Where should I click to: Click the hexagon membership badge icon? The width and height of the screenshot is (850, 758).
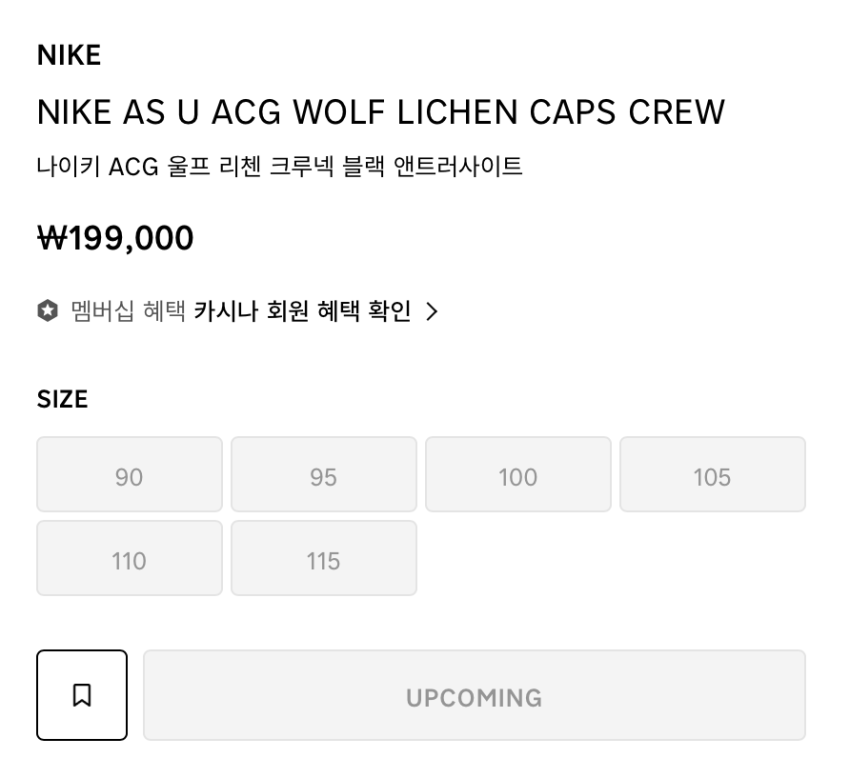[47, 312]
